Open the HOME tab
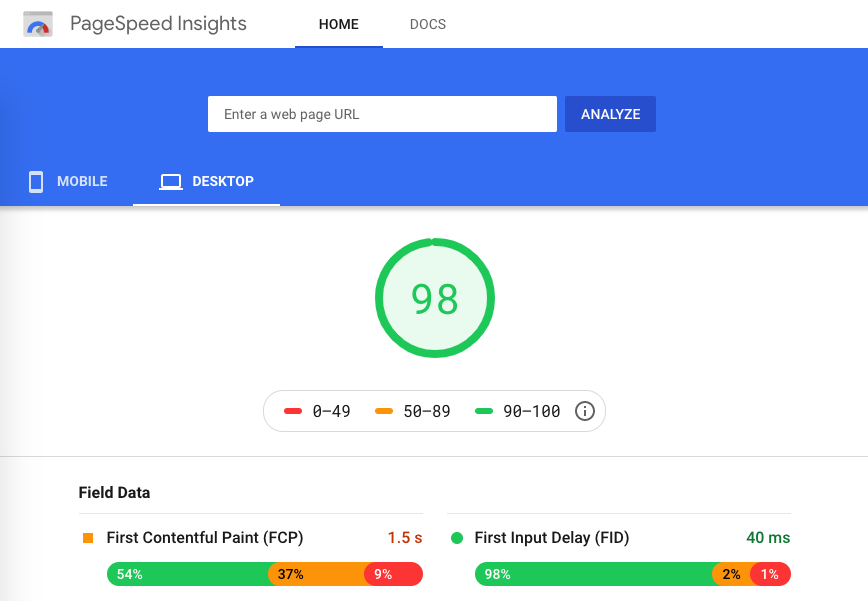This screenshot has height=601, width=868. click(339, 24)
